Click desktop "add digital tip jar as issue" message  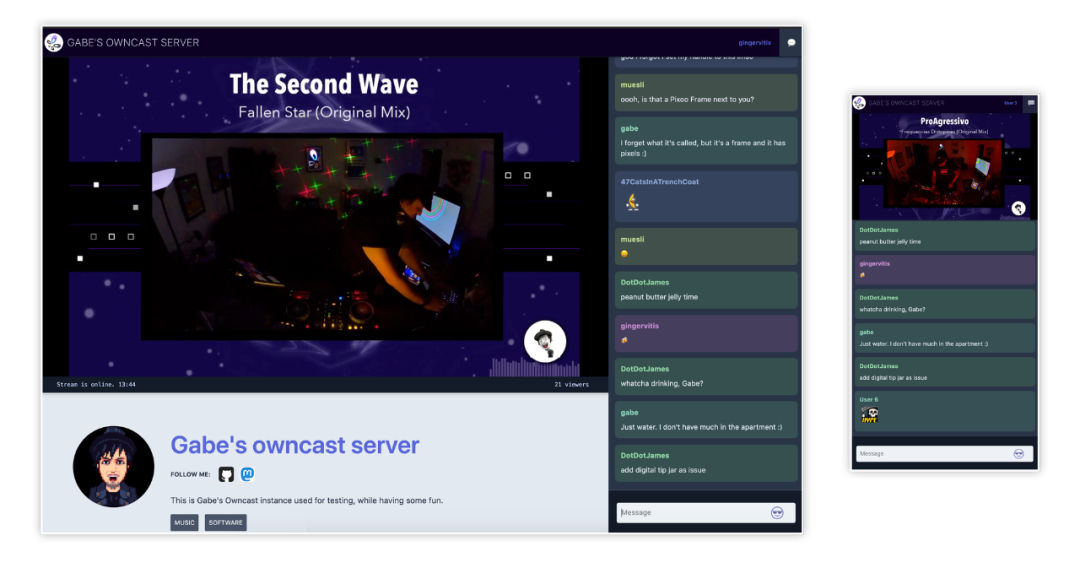[706, 463]
